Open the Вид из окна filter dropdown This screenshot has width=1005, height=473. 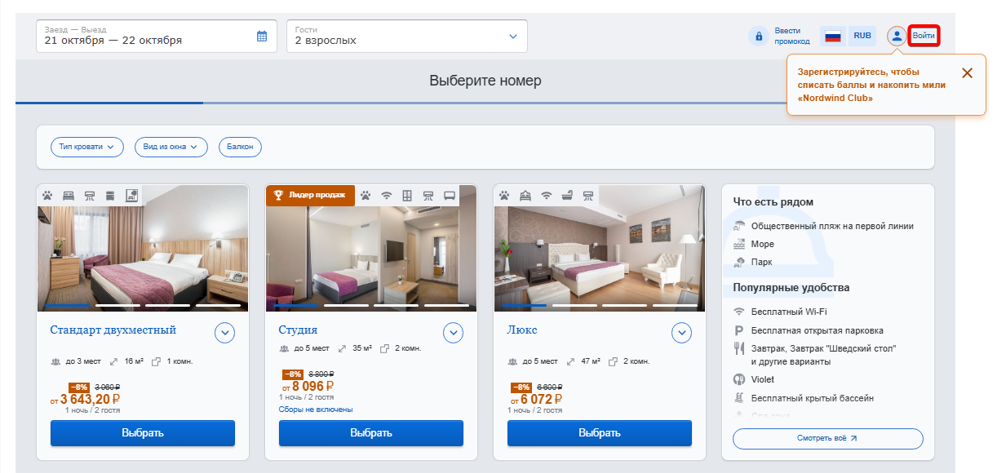[171, 147]
